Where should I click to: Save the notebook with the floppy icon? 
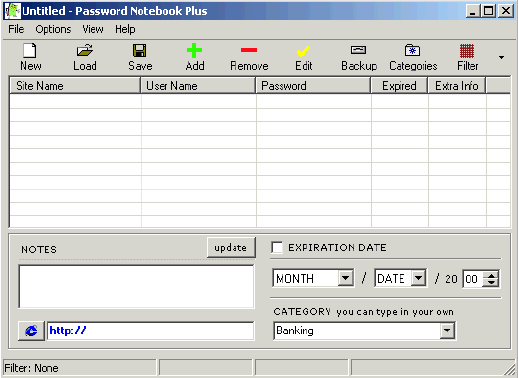tap(140, 57)
